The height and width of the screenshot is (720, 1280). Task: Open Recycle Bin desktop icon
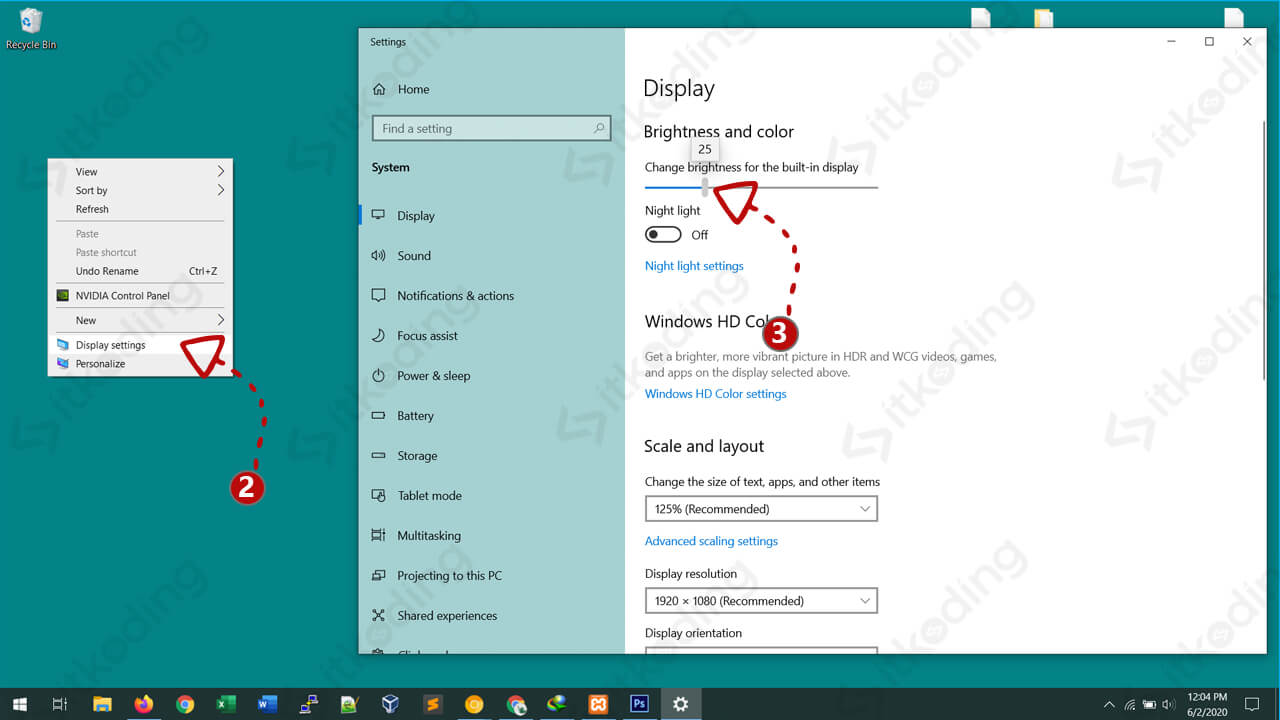(31, 29)
